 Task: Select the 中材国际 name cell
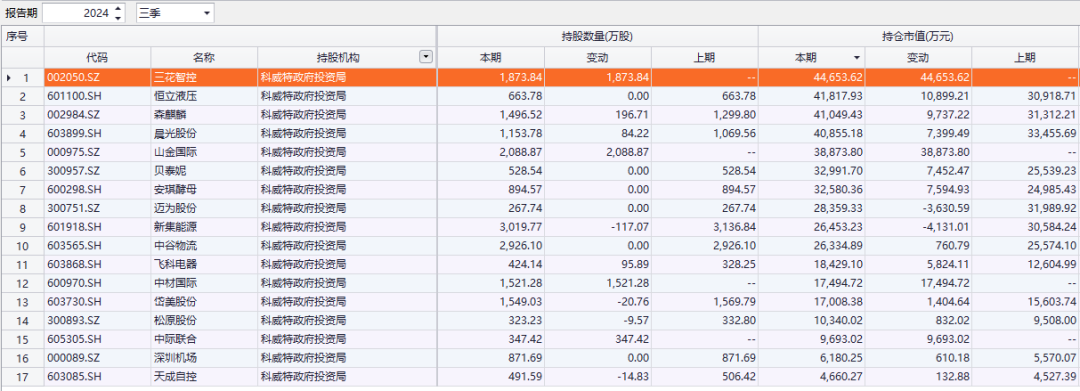point(205,283)
